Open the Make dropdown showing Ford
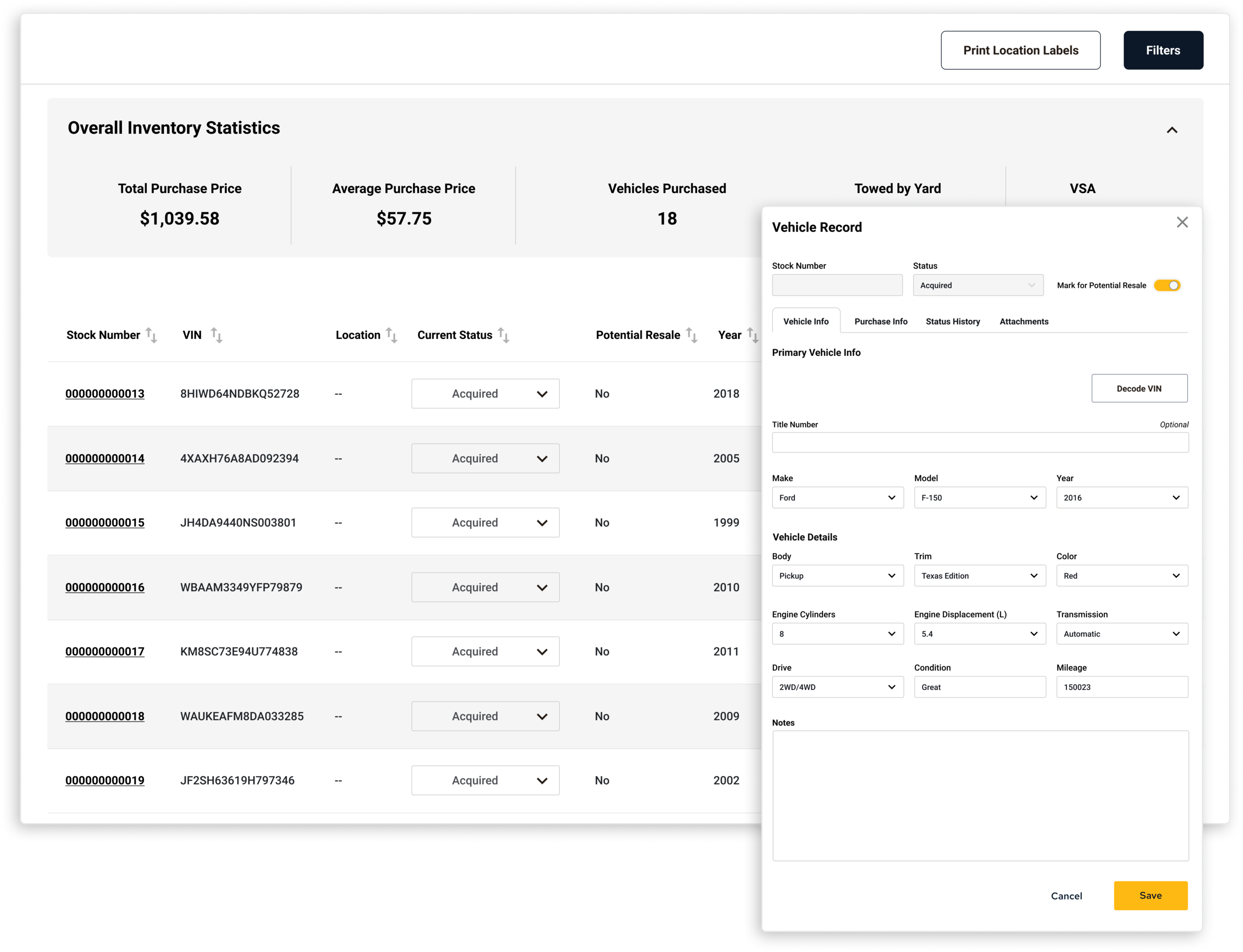The height and width of the screenshot is (952, 1243). tap(837, 498)
